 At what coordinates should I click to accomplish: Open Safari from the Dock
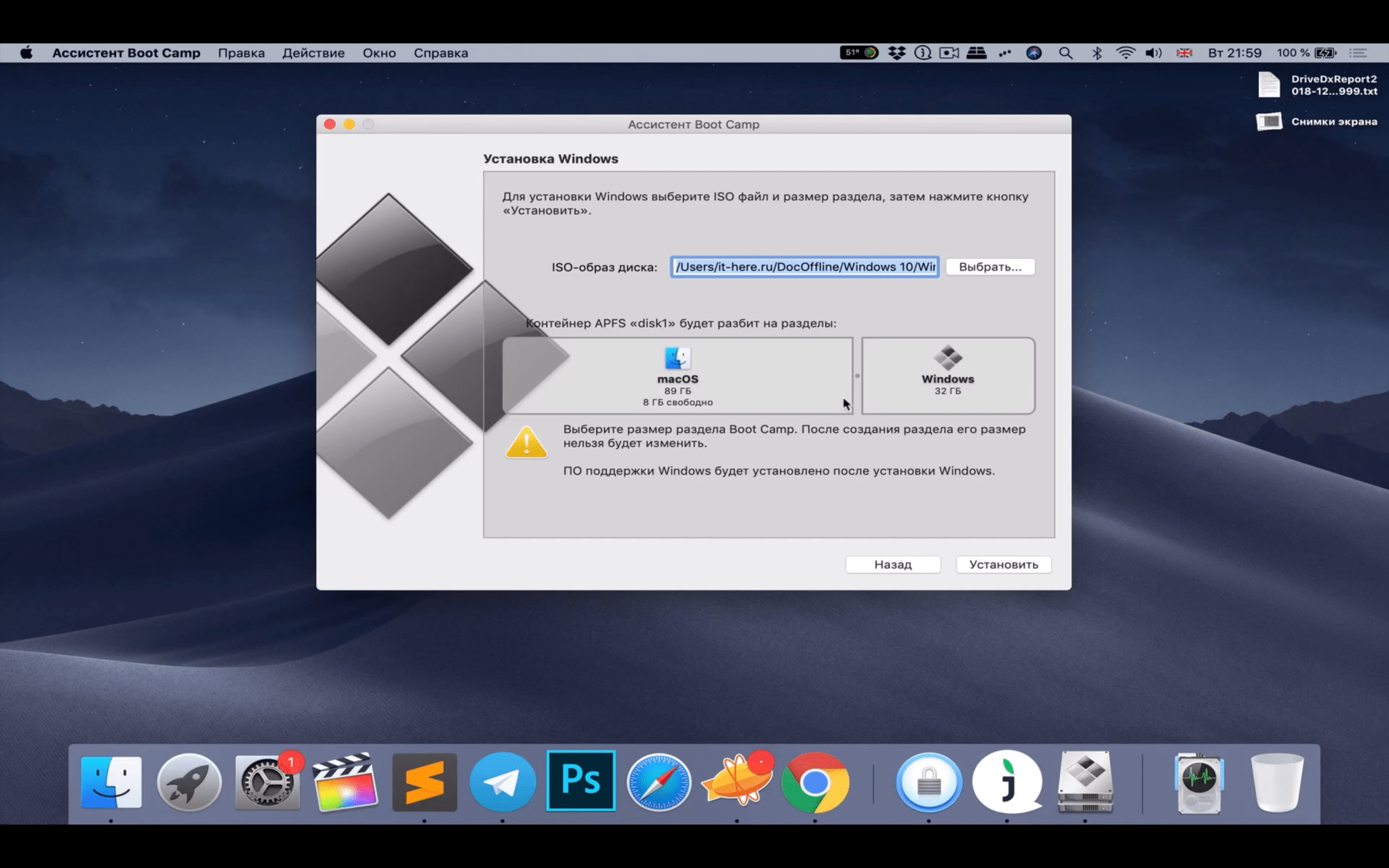tap(659, 782)
